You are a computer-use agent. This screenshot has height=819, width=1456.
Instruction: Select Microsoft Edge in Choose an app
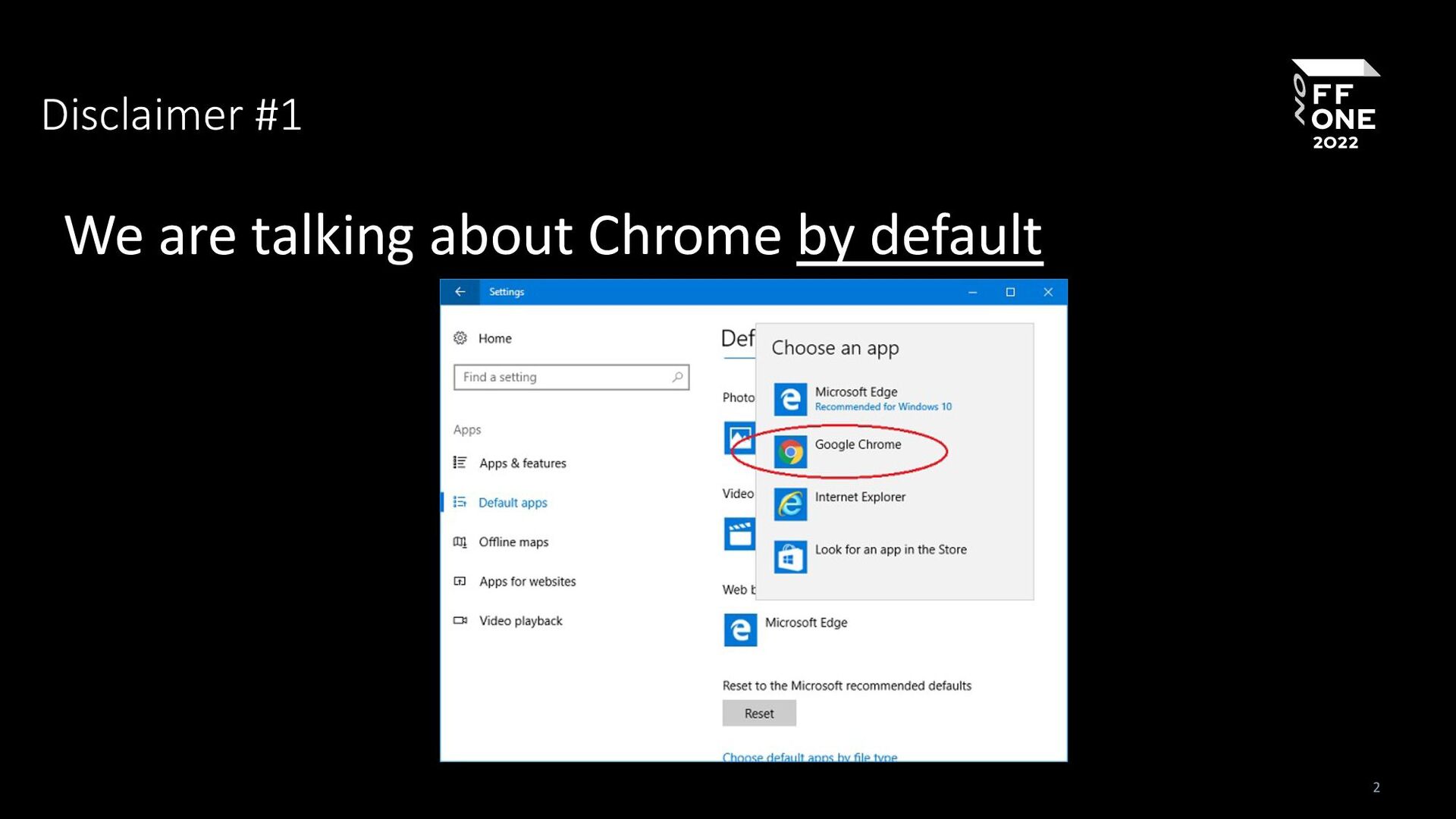click(x=856, y=391)
